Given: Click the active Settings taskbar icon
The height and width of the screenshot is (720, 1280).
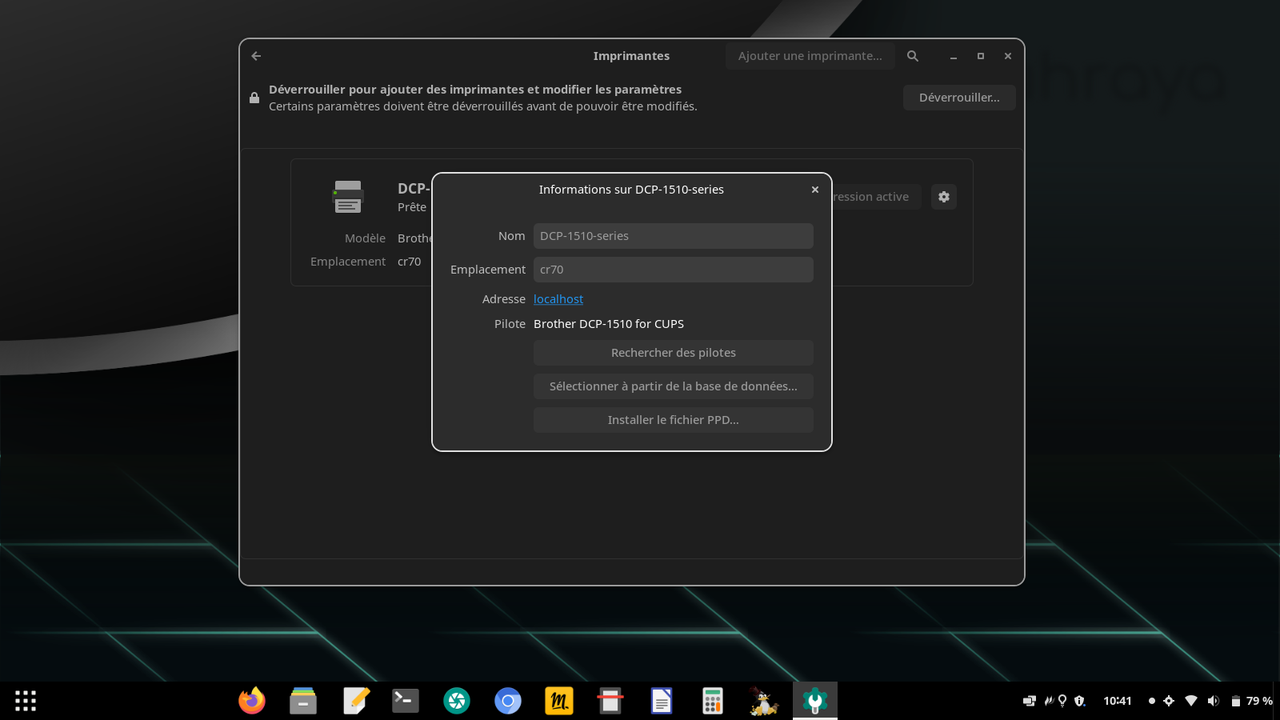Looking at the screenshot, I should pos(815,701).
